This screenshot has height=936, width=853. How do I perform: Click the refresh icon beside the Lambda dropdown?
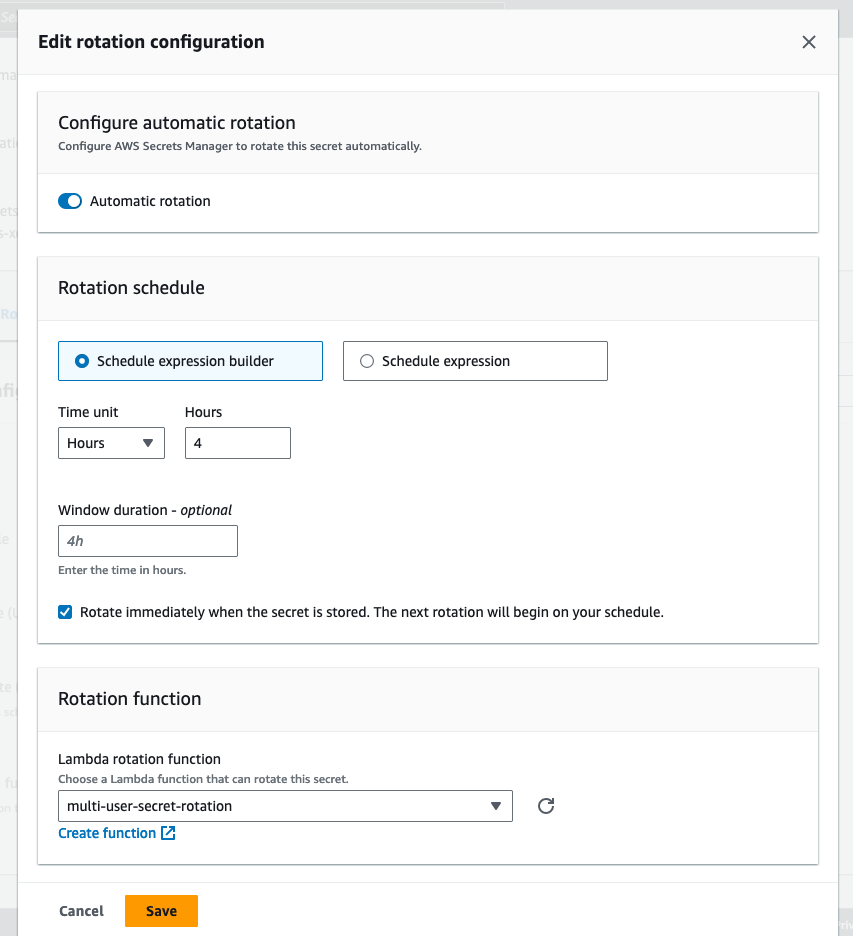545,805
